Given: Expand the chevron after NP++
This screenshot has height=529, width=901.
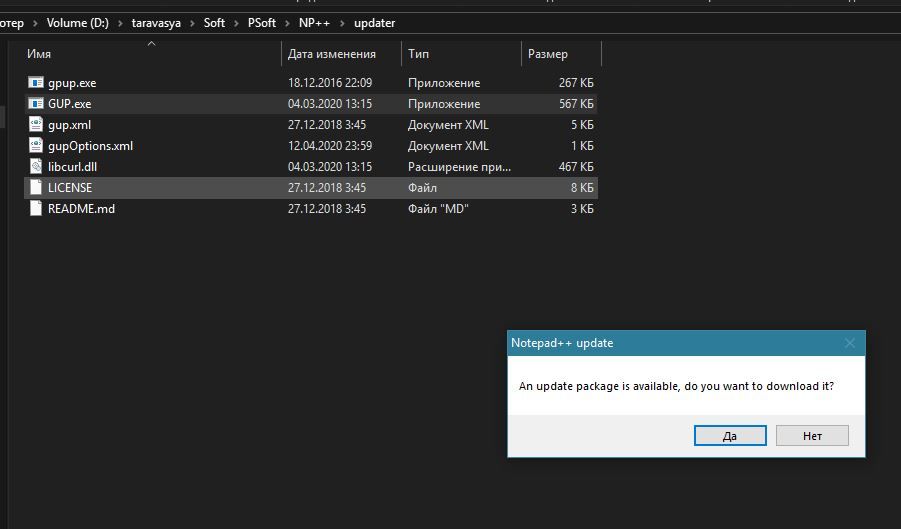Looking at the screenshot, I should [x=342, y=23].
